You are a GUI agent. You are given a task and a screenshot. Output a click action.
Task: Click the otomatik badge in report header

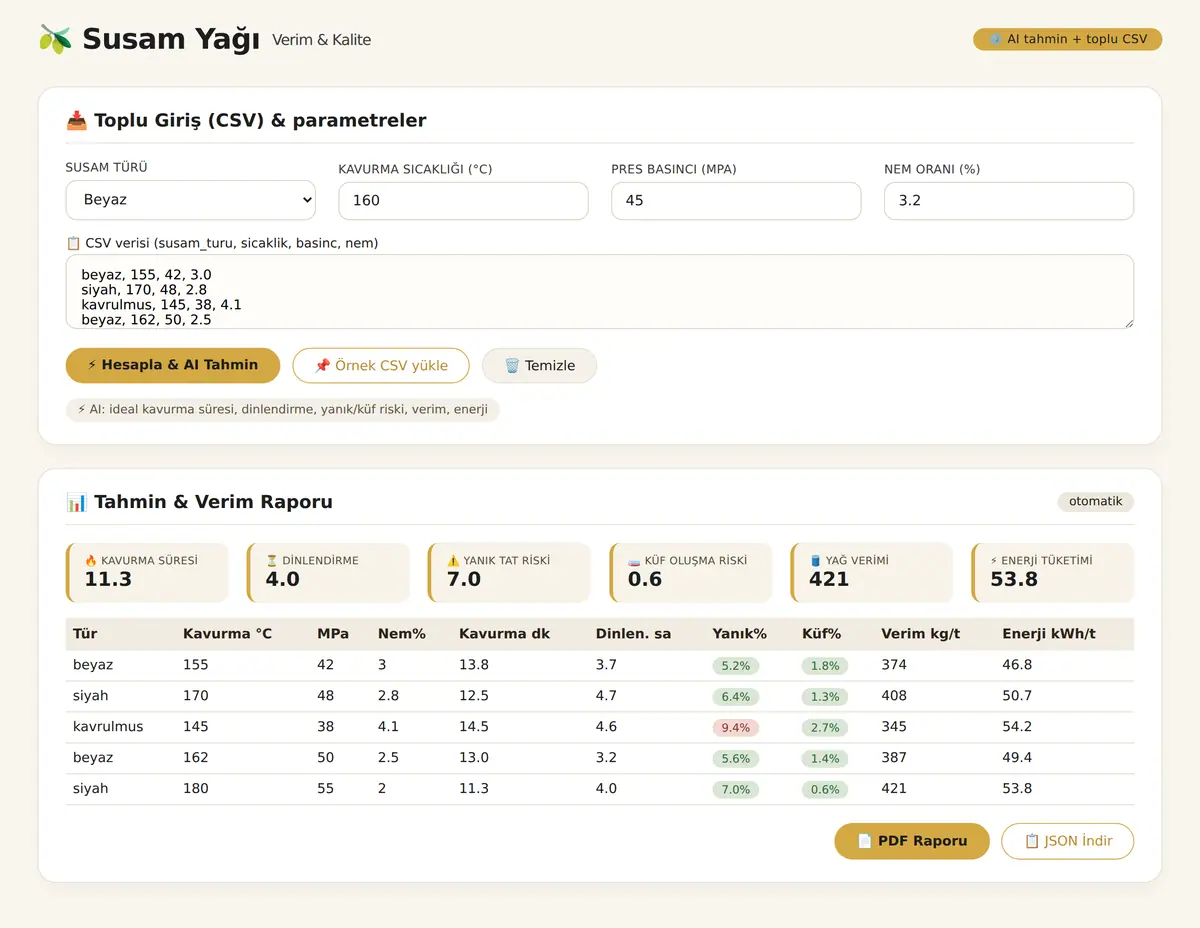point(1096,501)
